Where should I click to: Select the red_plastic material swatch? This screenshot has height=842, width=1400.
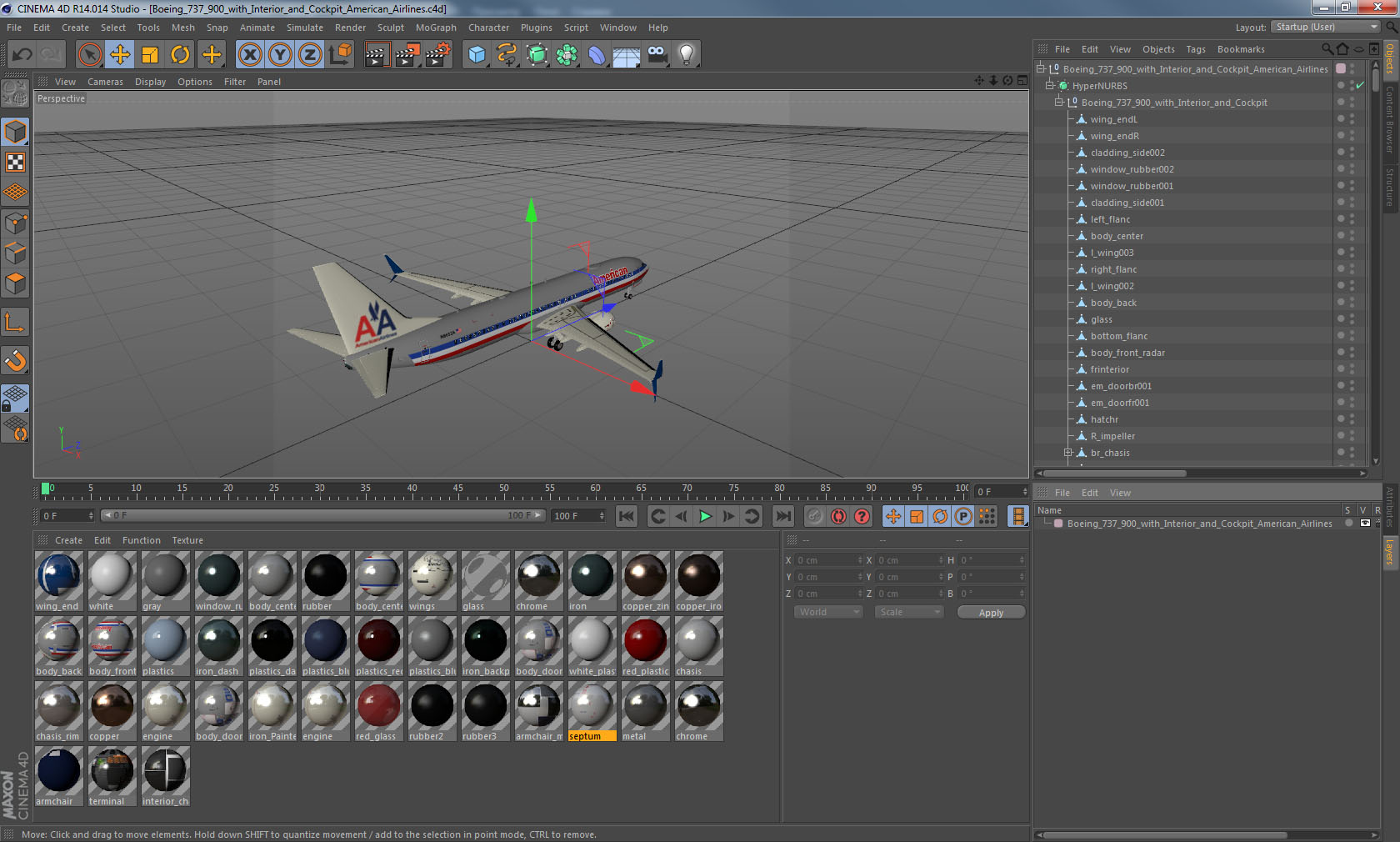(x=645, y=646)
